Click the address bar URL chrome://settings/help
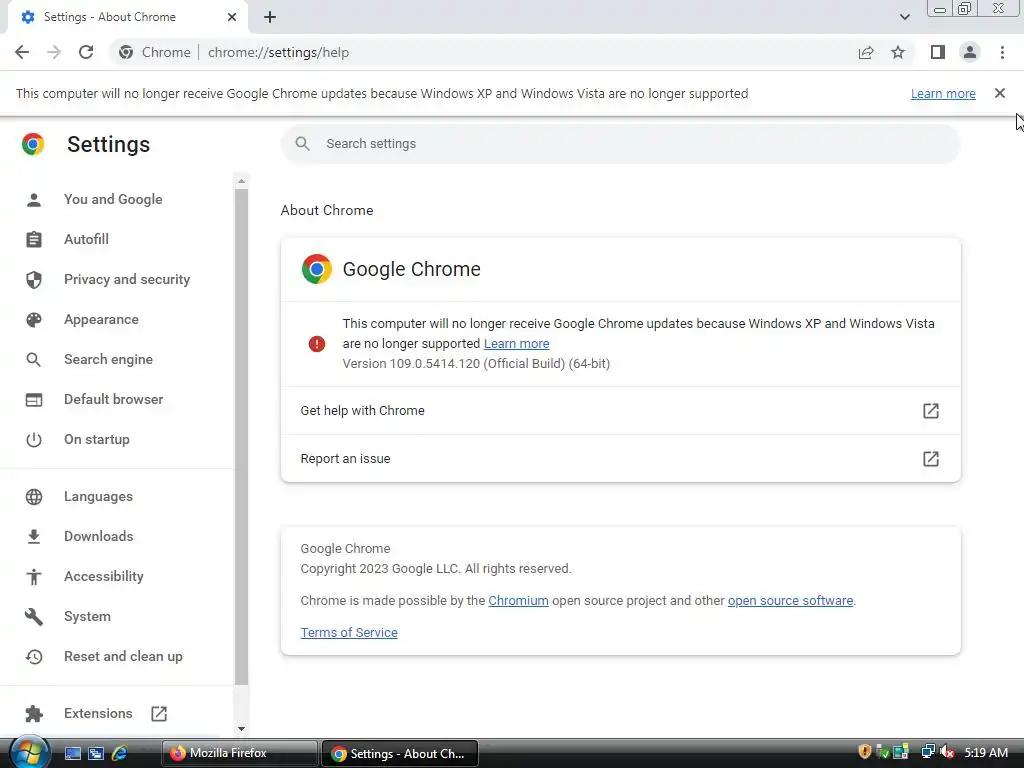The width and height of the screenshot is (1024, 768). click(278, 52)
